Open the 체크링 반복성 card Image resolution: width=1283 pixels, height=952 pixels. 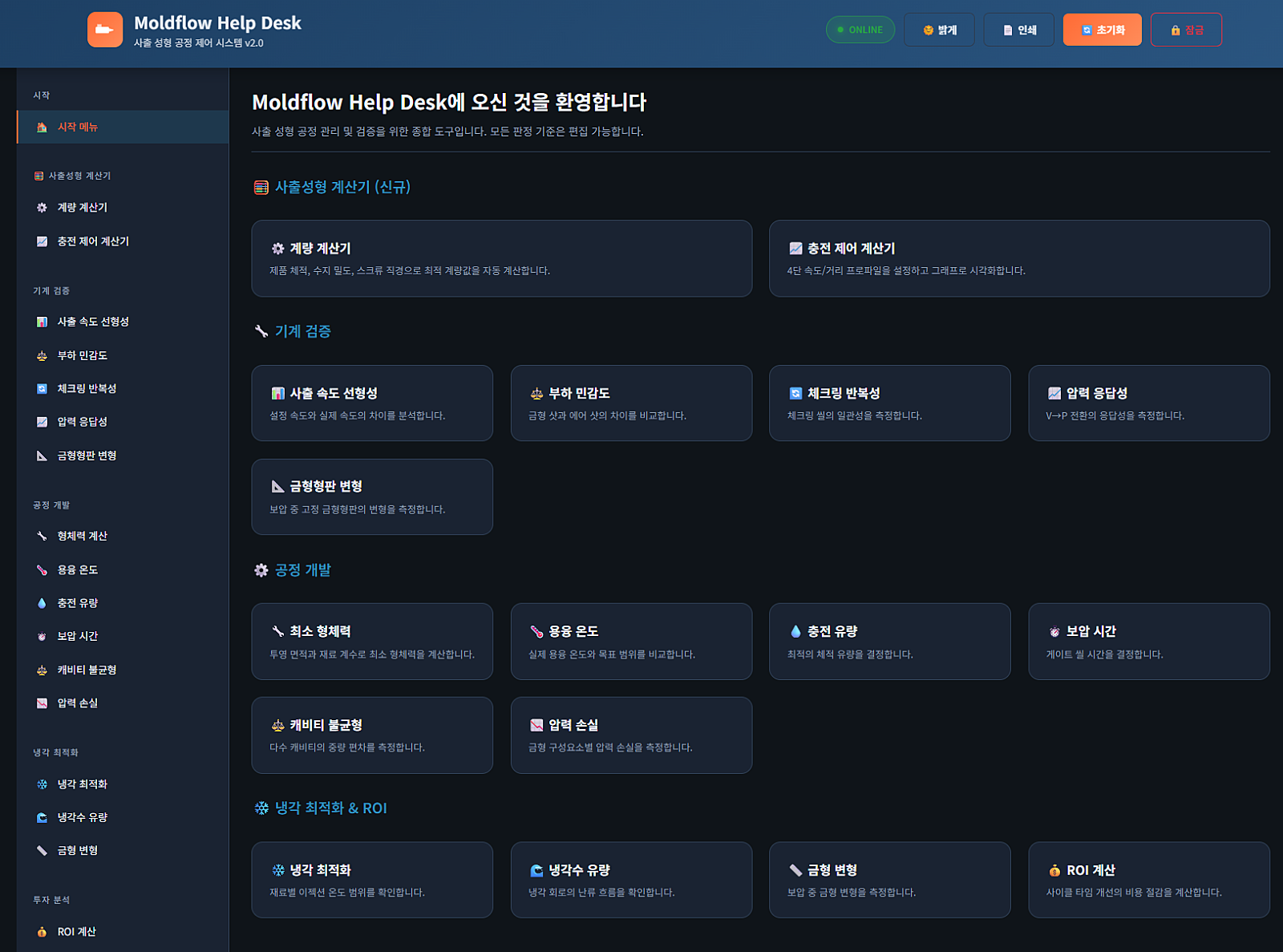[x=890, y=403]
